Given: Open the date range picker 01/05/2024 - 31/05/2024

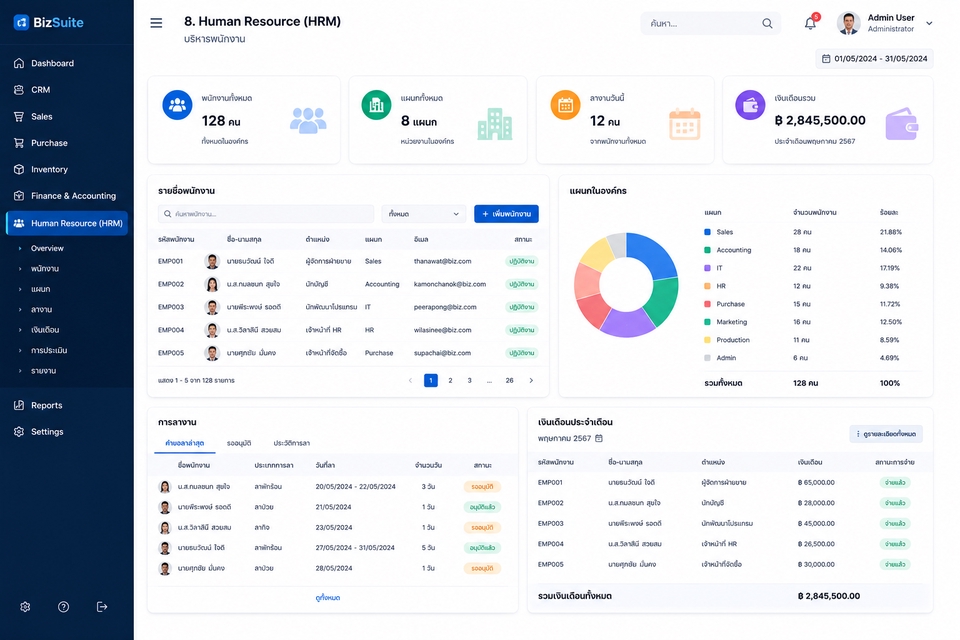Looking at the screenshot, I should click(x=874, y=59).
